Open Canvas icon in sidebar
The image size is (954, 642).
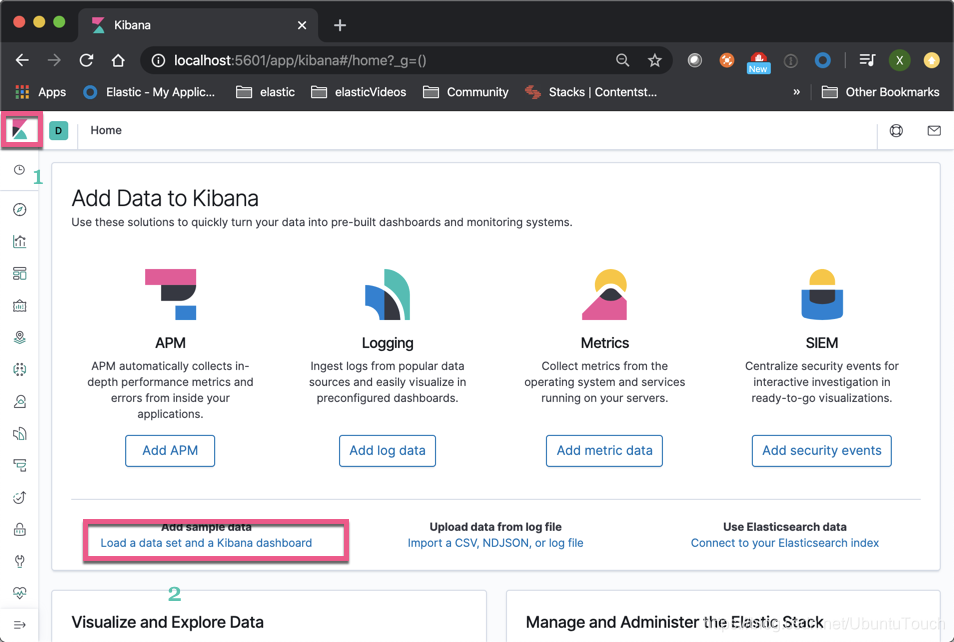coord(19,305)
